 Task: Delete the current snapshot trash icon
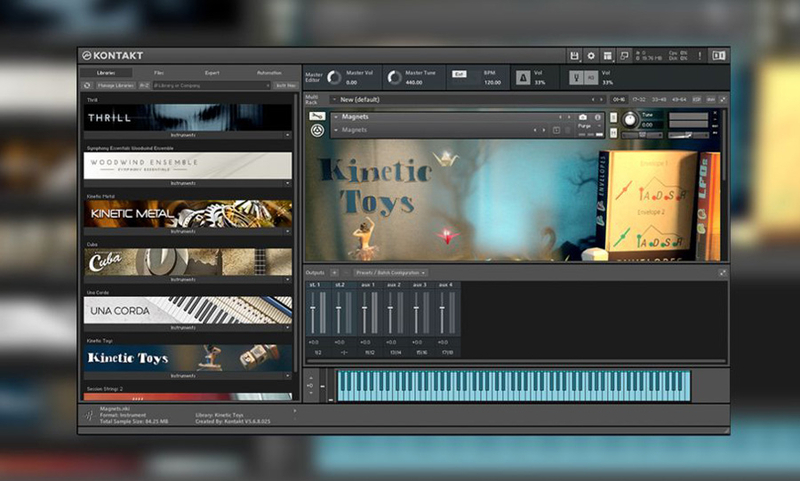click(x=567, y=130)
